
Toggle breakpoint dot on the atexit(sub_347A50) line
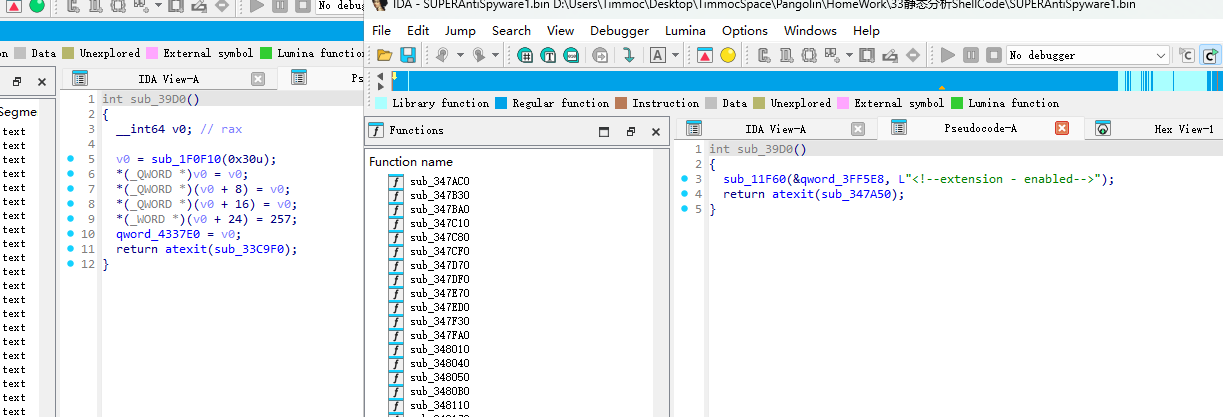[685, 194]
